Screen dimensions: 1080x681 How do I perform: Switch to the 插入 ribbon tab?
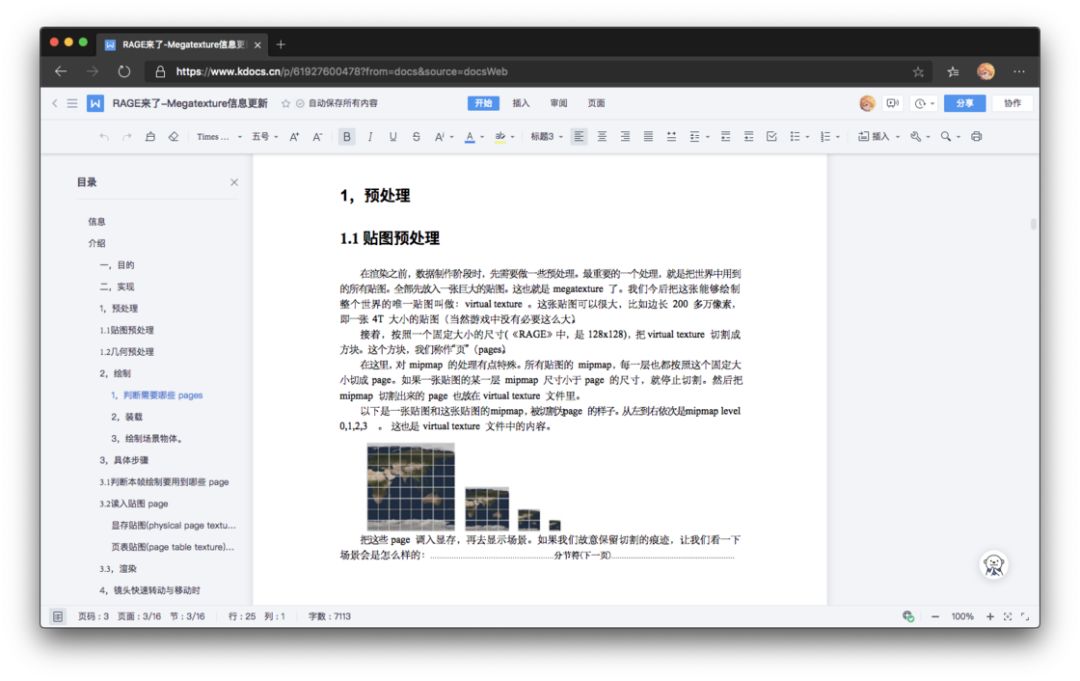[x=521, y=103]
